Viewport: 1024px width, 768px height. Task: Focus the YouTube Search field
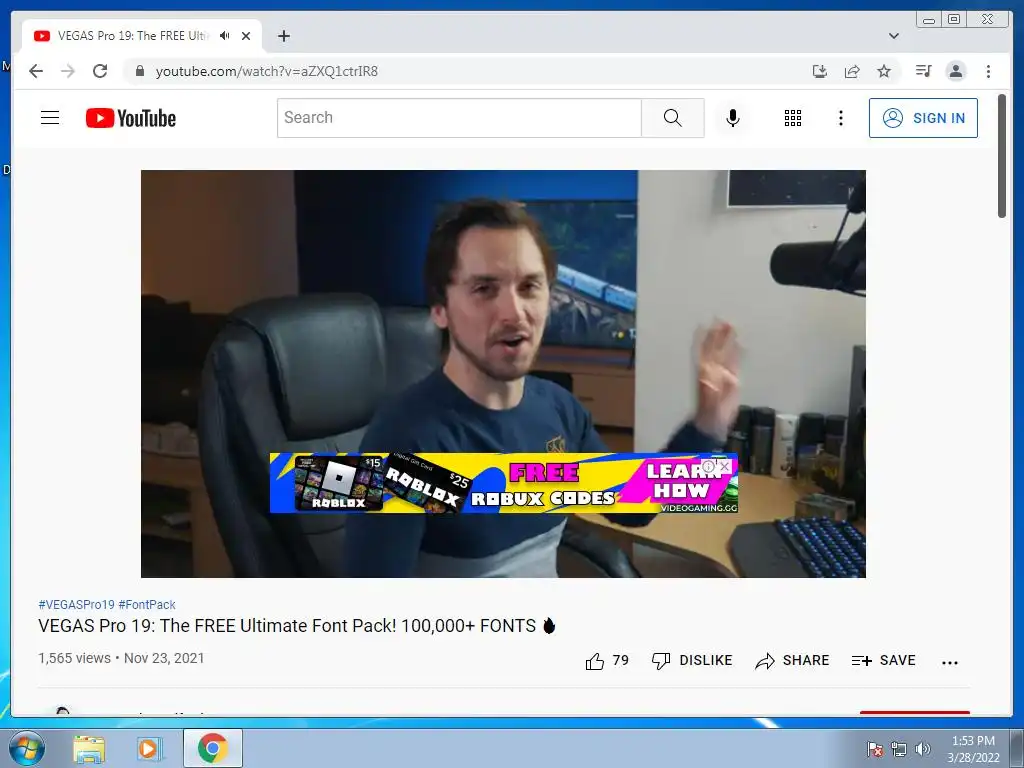click(x=459, y=118)
